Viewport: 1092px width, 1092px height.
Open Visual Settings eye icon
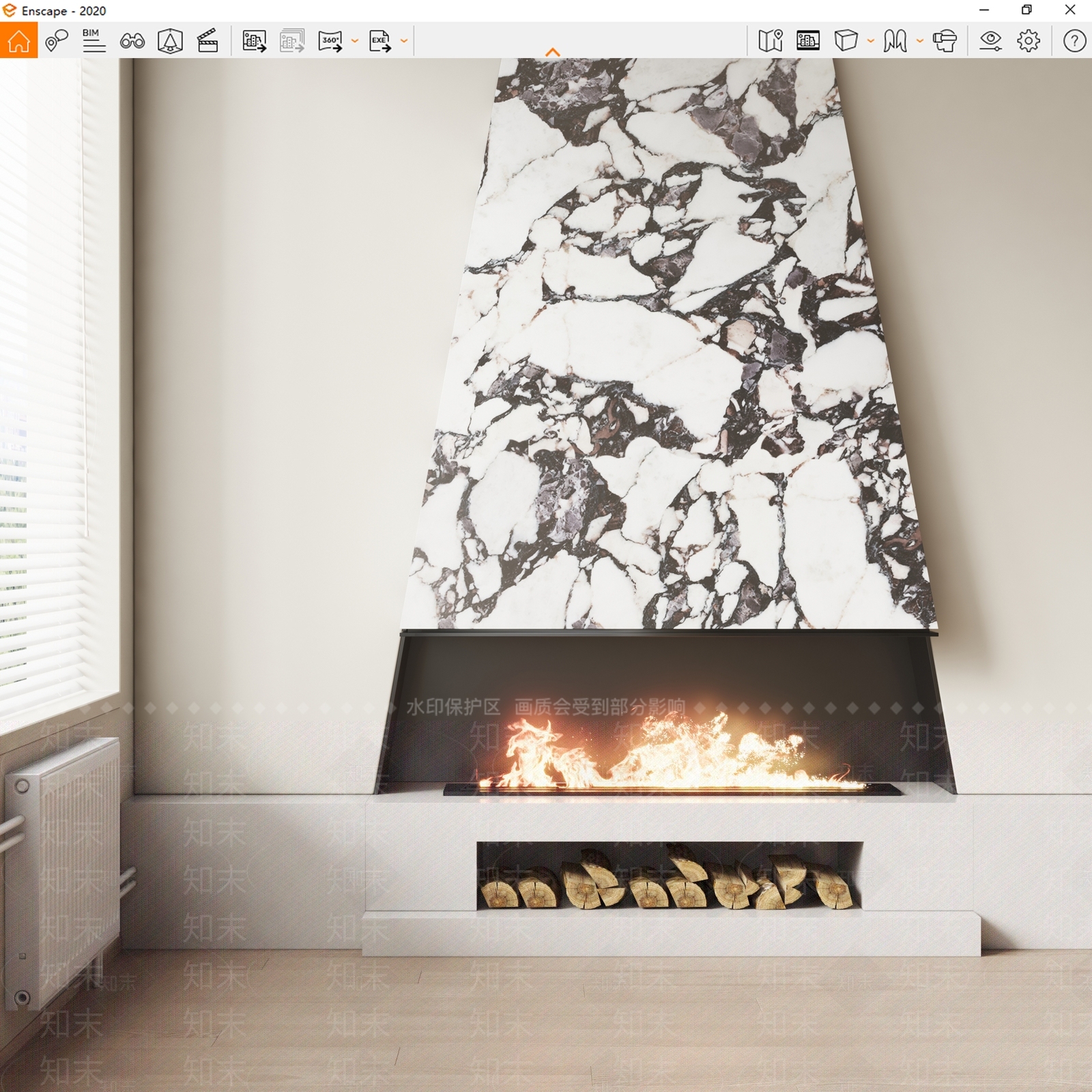pos(990,41)
